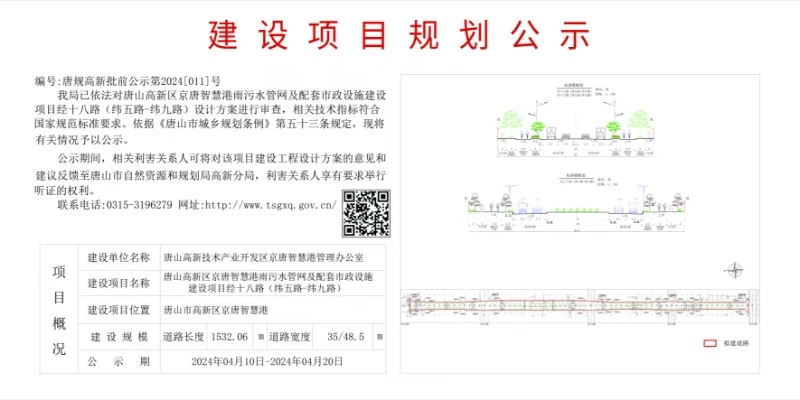Click the 项目概况 vertical header cell
This screenshot has height=400, width=800.
(59, 309)
